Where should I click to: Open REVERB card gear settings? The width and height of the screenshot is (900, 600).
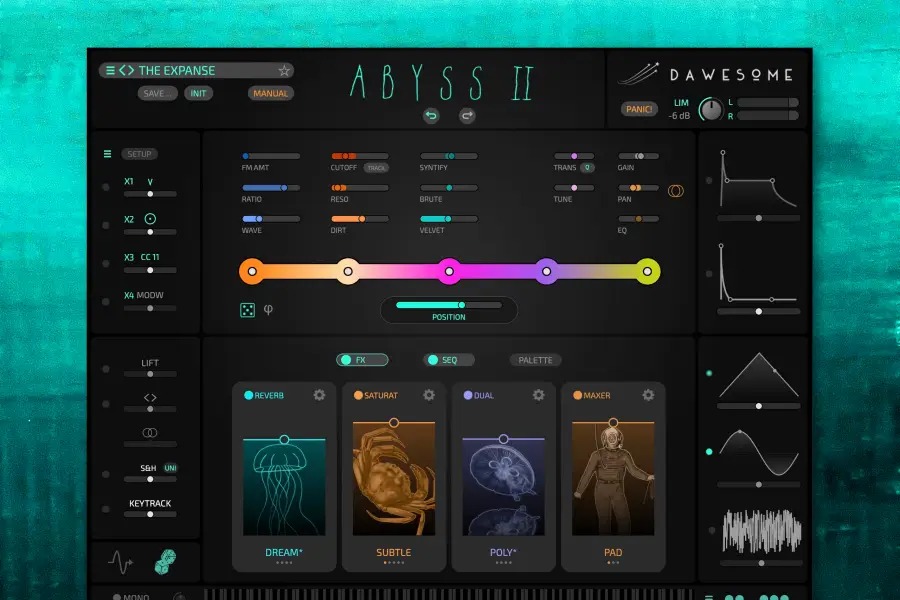point(319,395)
